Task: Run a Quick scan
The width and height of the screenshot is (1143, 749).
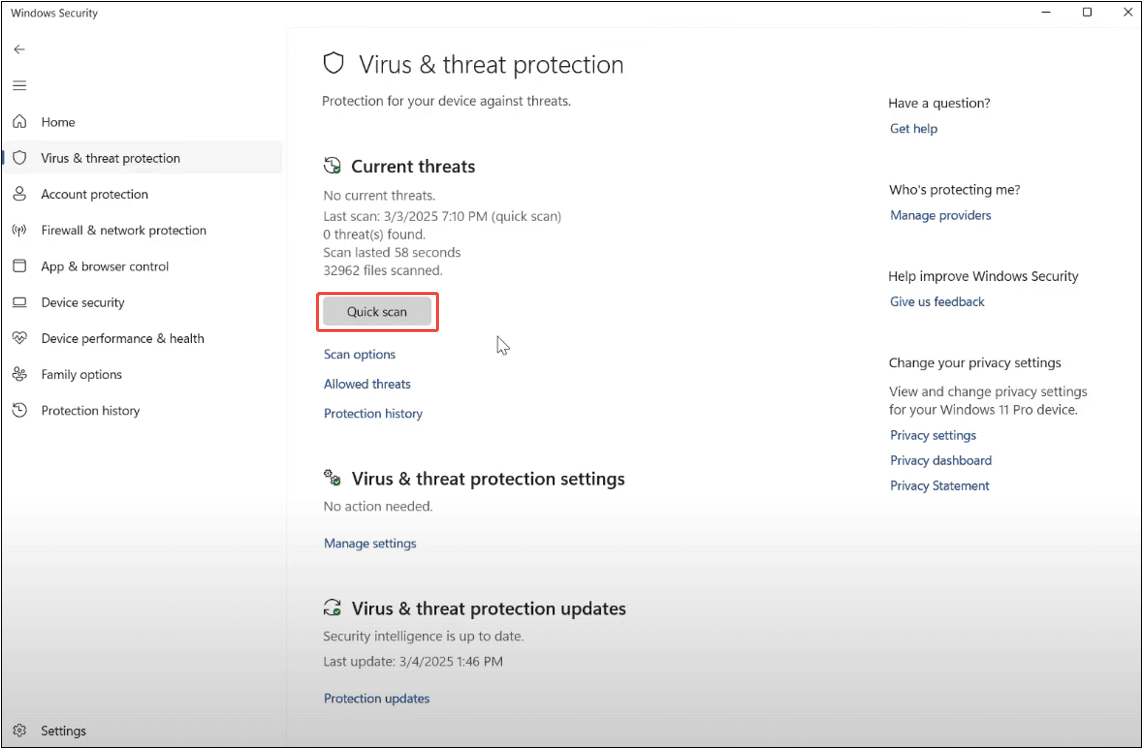Action: [377, 311]
